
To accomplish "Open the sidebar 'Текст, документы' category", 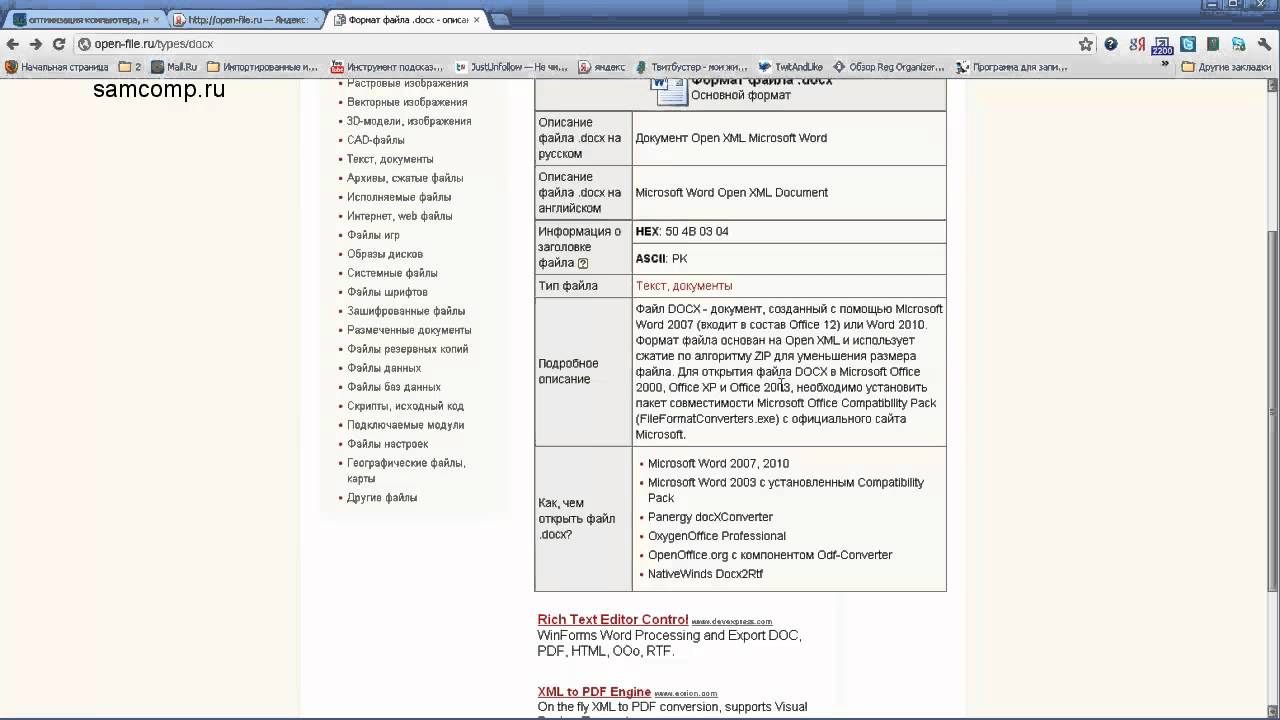I will pos(390,159).
